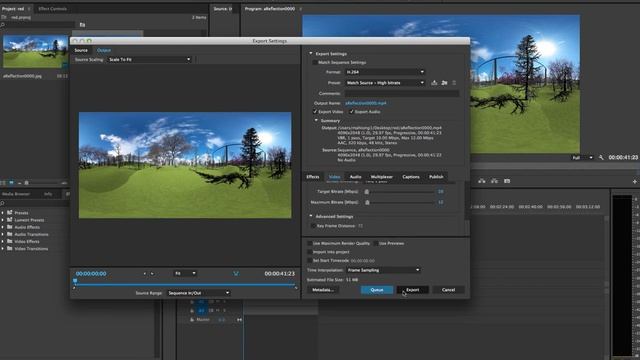Screen dimensions: 640x360
Task: Click the search icon in Media Browser/Effects panel
Action: [2, 203]
